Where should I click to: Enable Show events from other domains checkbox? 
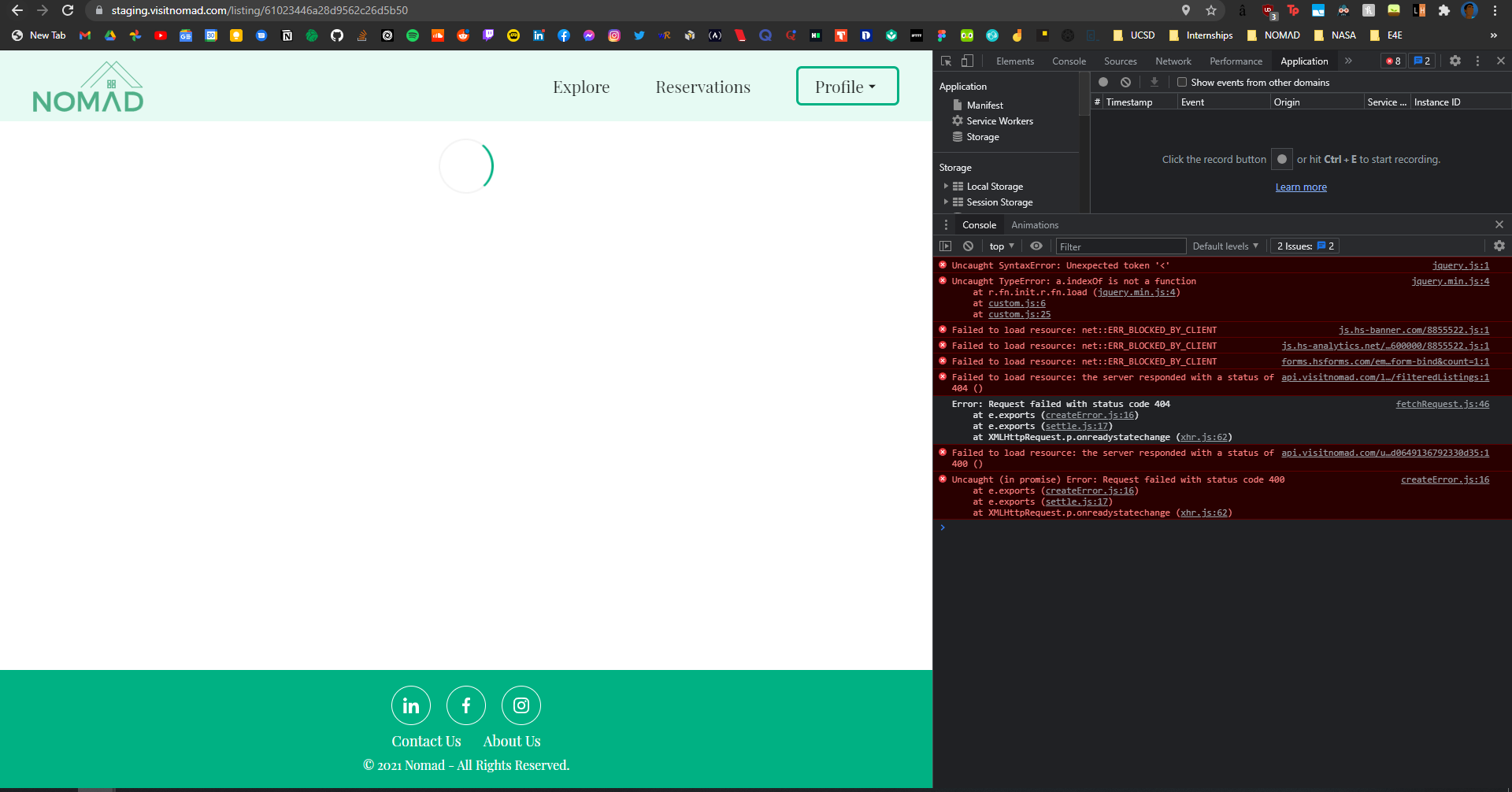coord(1182,82)
